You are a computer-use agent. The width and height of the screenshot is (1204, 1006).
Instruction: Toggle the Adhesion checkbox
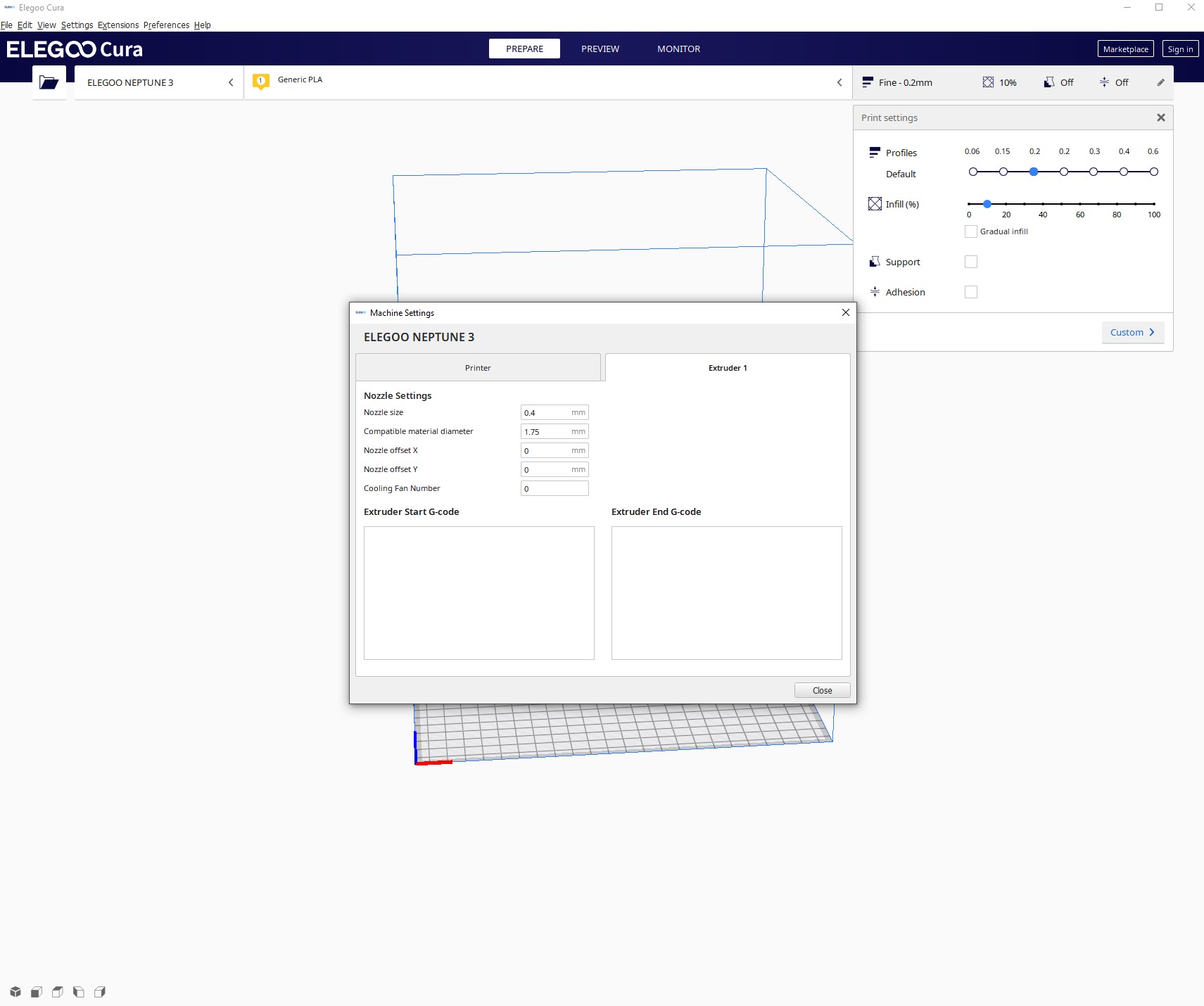tap(971, 292)
